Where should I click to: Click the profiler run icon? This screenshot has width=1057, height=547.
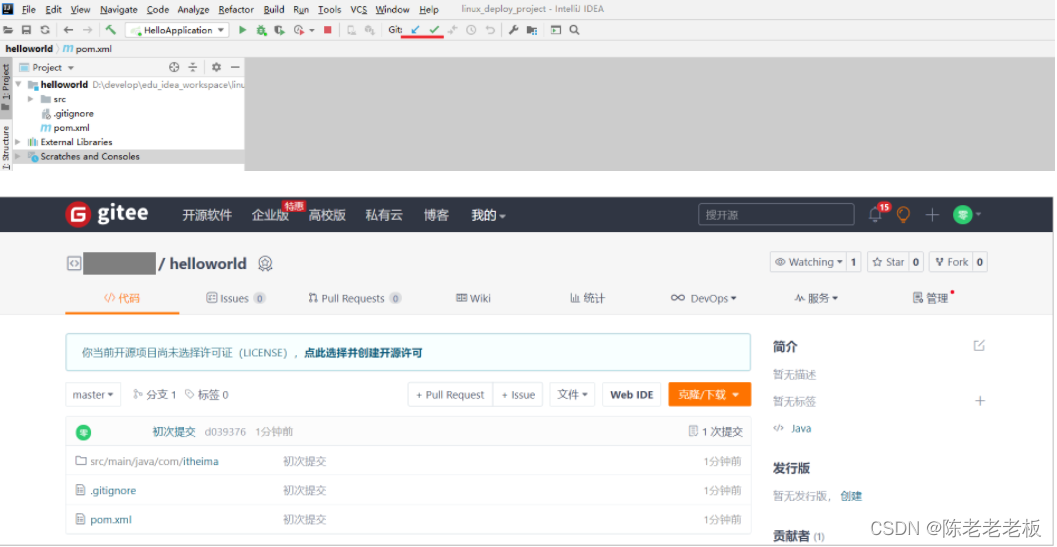coord(299,30)
